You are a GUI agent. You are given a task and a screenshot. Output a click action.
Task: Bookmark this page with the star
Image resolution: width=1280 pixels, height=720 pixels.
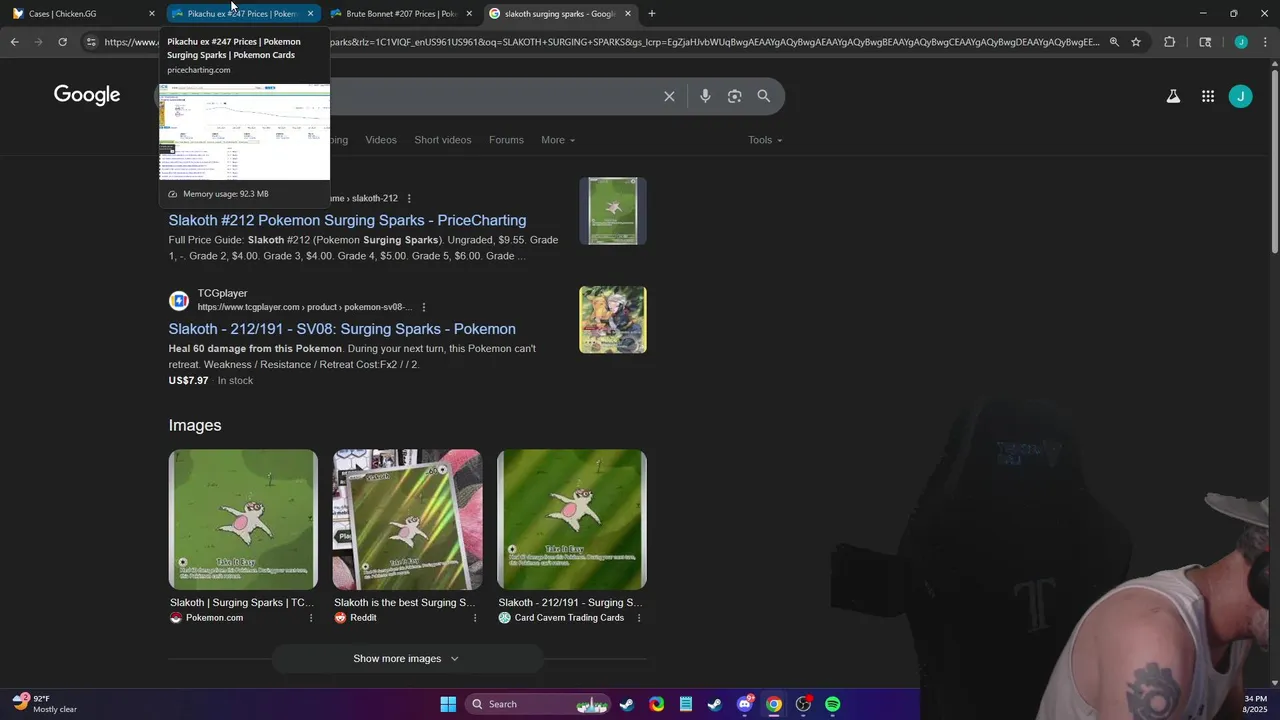pyautogui.click(x=1136, y=42)
